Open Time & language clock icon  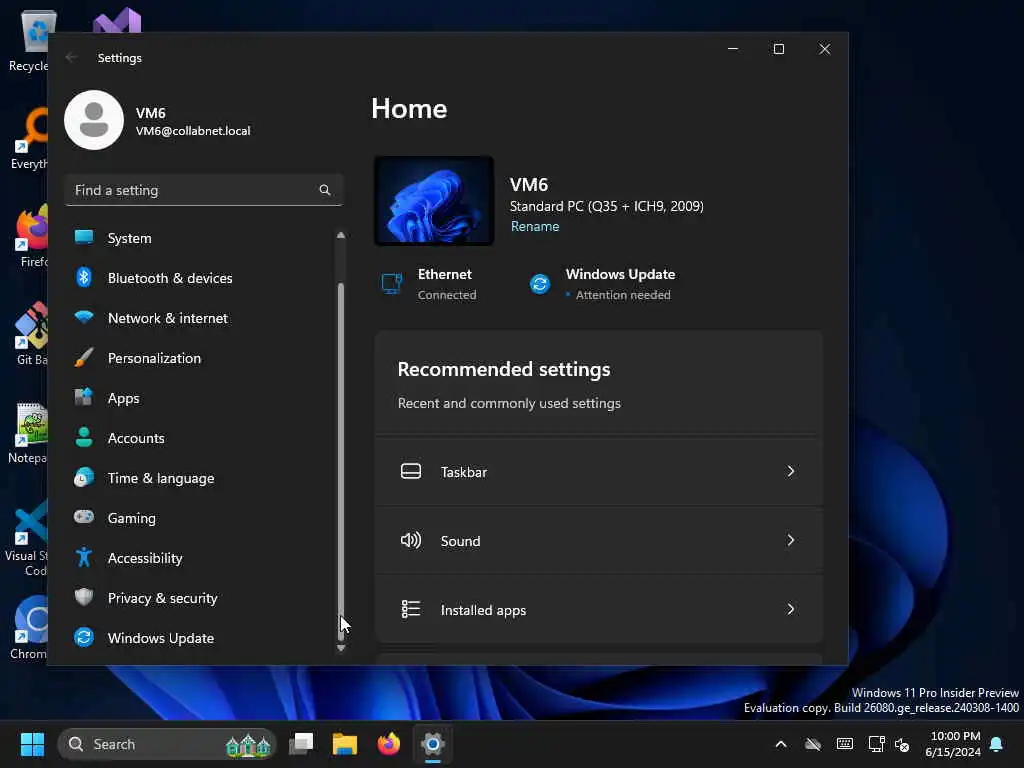84,477
